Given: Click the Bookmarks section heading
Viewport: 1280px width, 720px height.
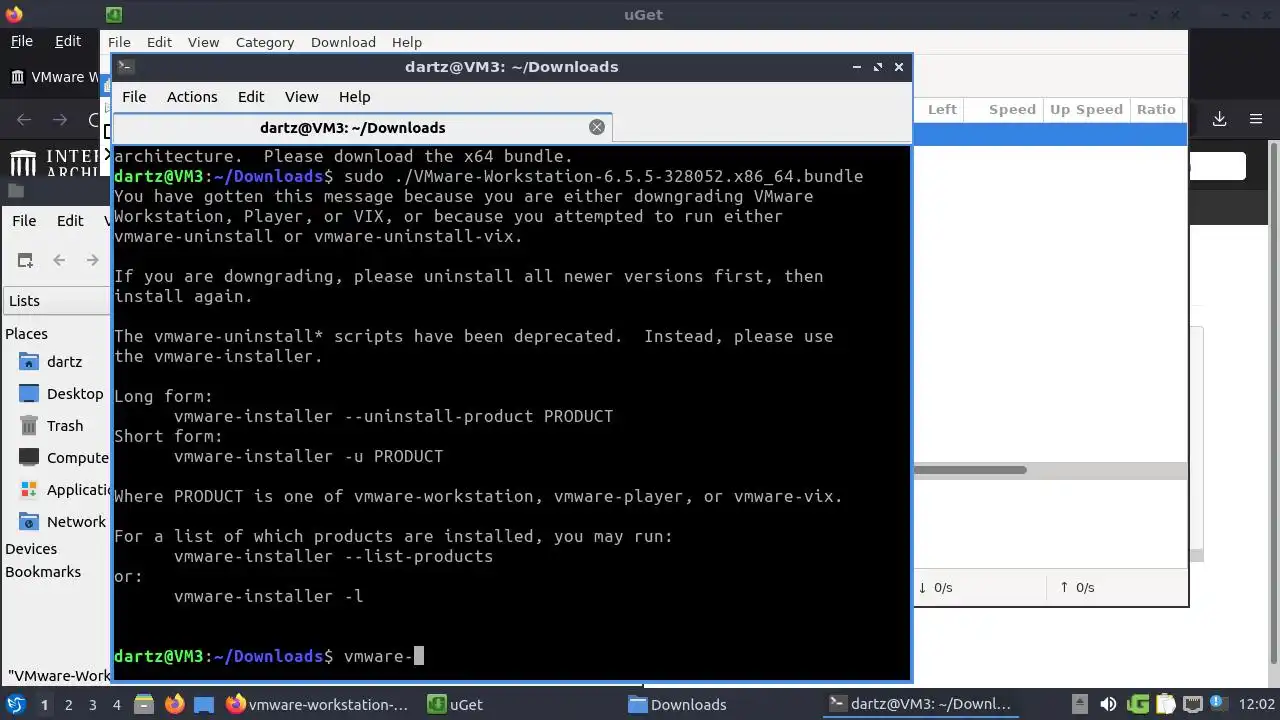Looking at the screenshot, I should tap(43, 571).
